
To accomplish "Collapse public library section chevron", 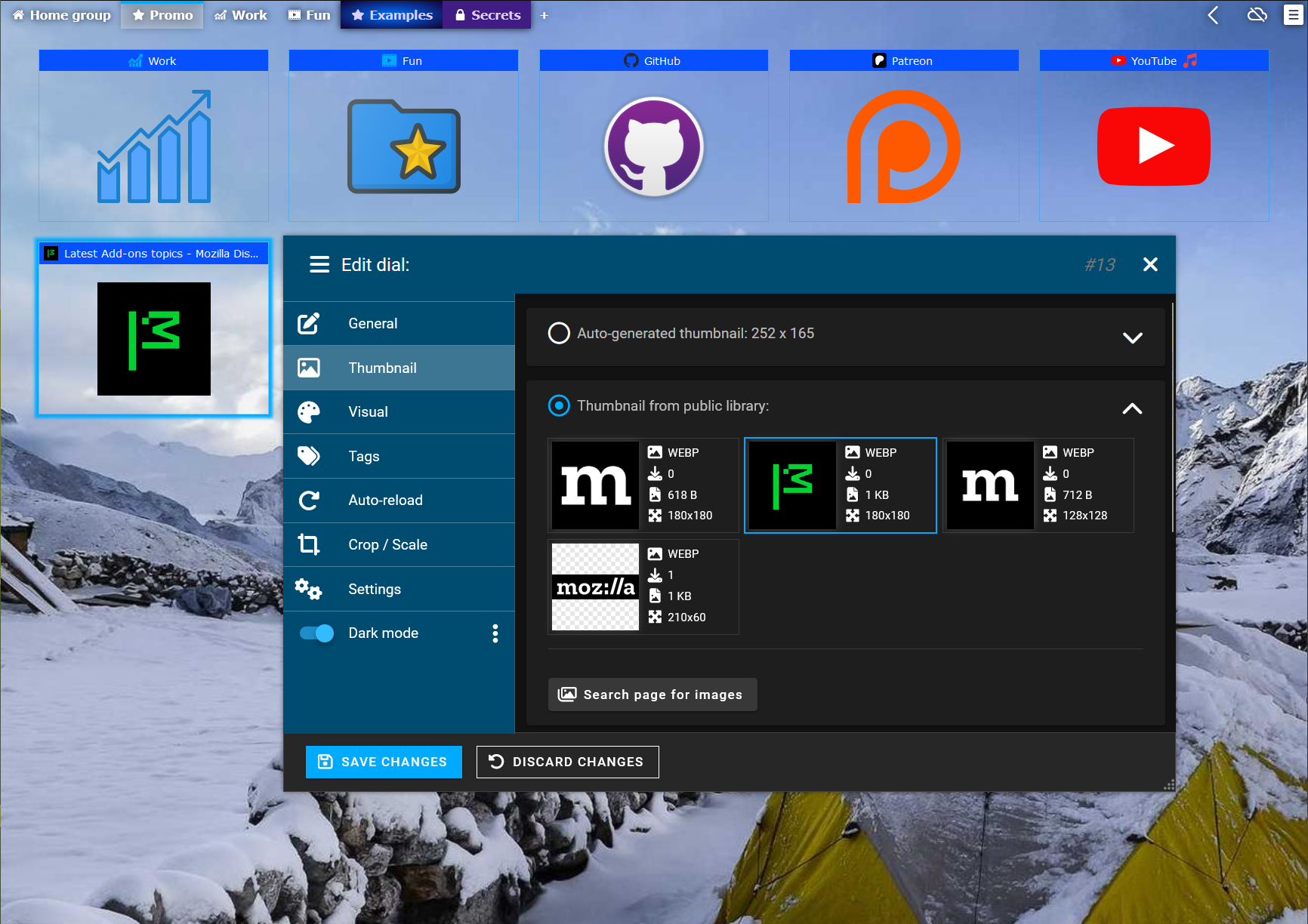I will [x=1133, y=408].
